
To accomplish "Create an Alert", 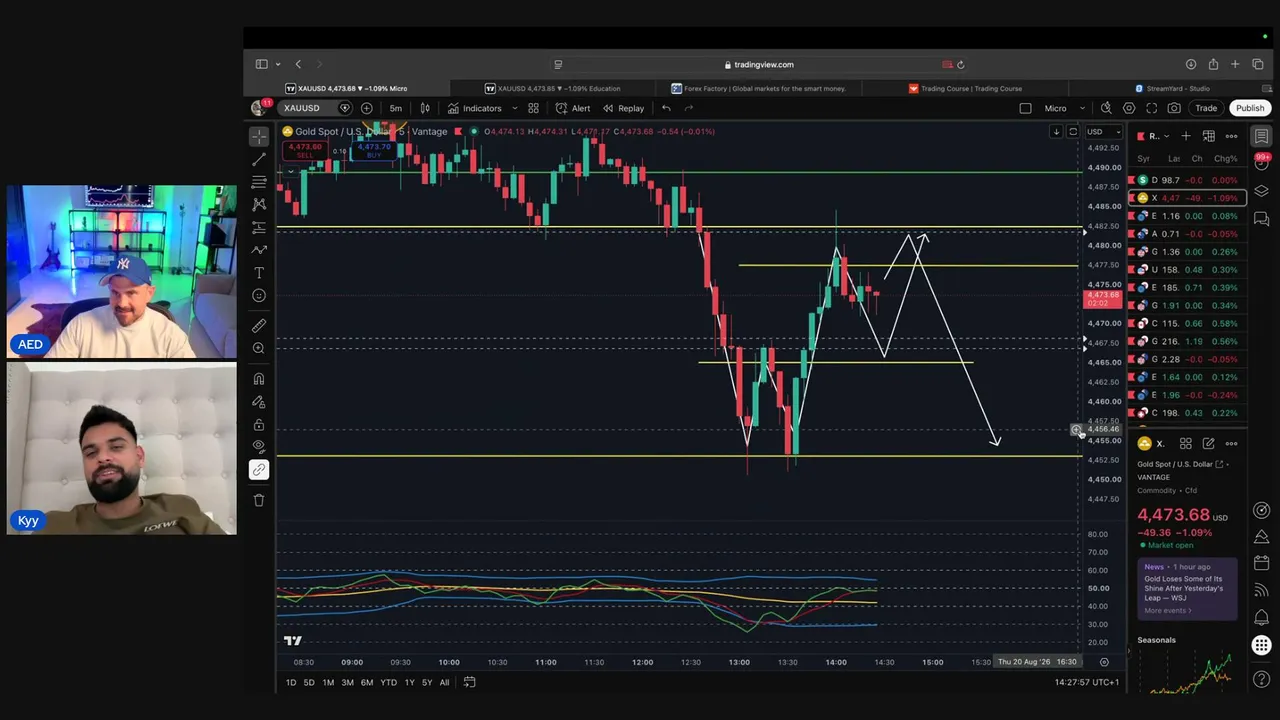I will pos(573,108).
